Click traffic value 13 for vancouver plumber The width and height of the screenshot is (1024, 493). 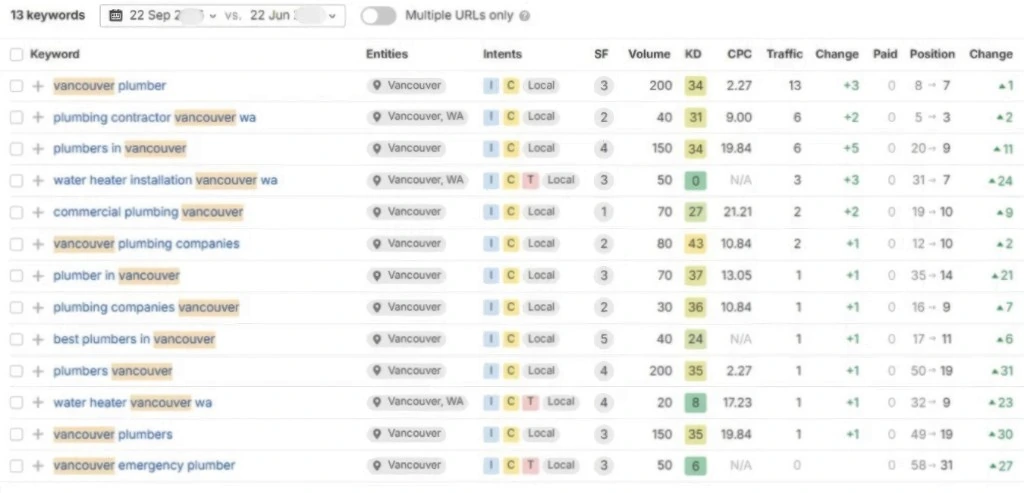795,86
